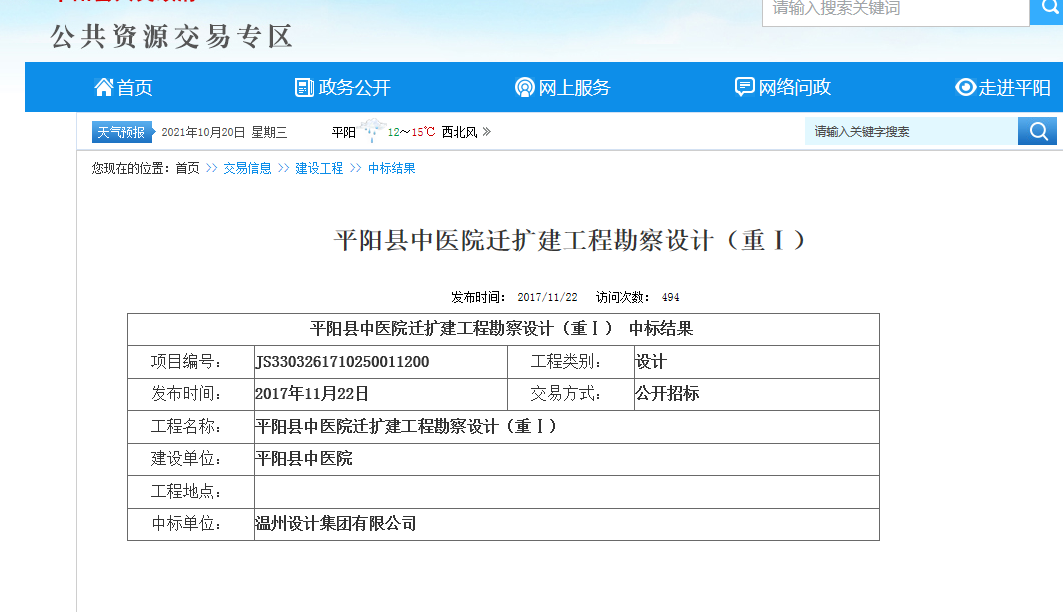Click the headset icon beside 网上服务
The image size is (1063, 612).
[x=525, y=88]
